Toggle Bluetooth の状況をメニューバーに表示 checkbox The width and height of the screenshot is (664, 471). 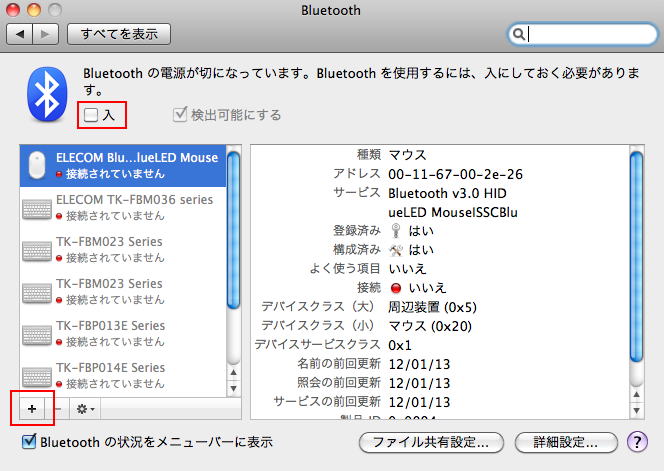tap(29, 442)
